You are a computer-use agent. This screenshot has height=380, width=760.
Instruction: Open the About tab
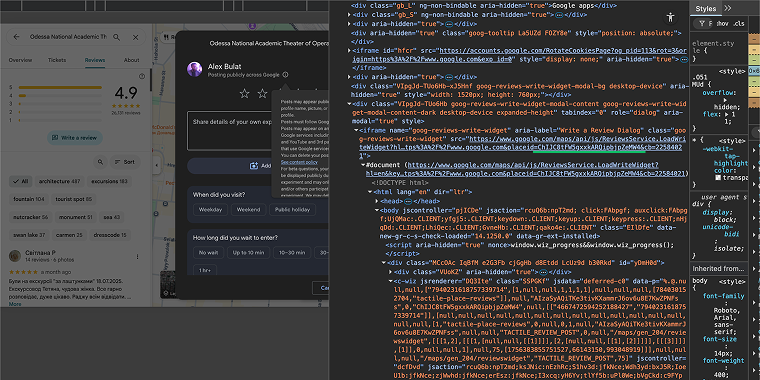(x=131, y=60)
